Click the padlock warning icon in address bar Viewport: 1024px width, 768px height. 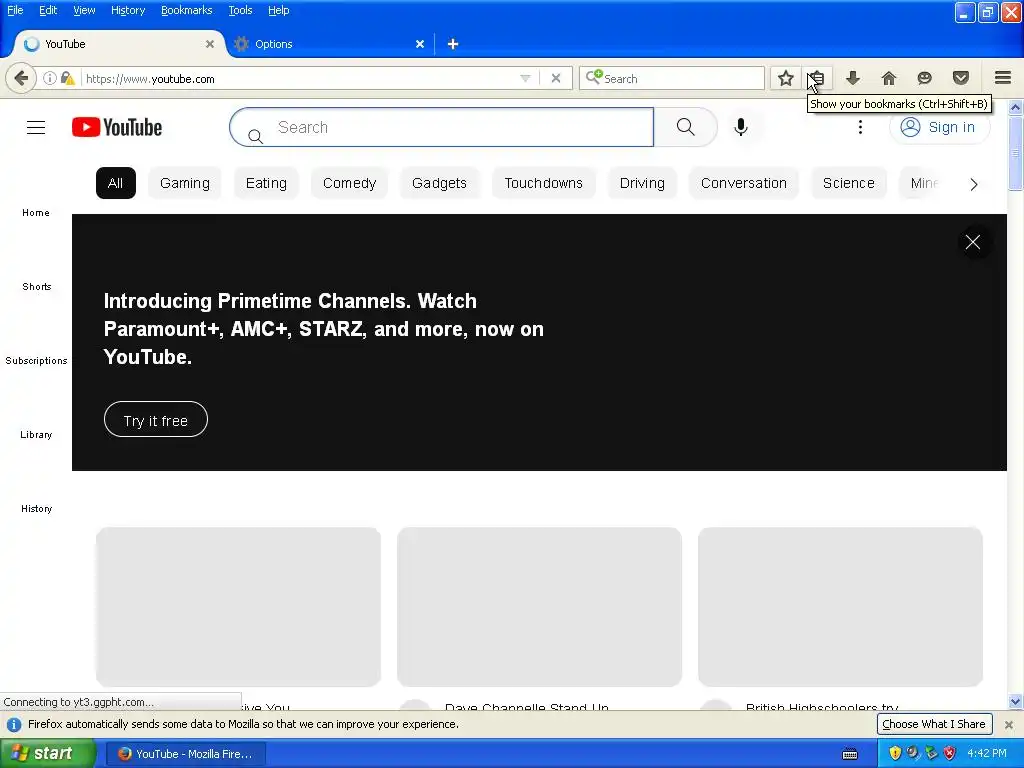click(67, 78)
